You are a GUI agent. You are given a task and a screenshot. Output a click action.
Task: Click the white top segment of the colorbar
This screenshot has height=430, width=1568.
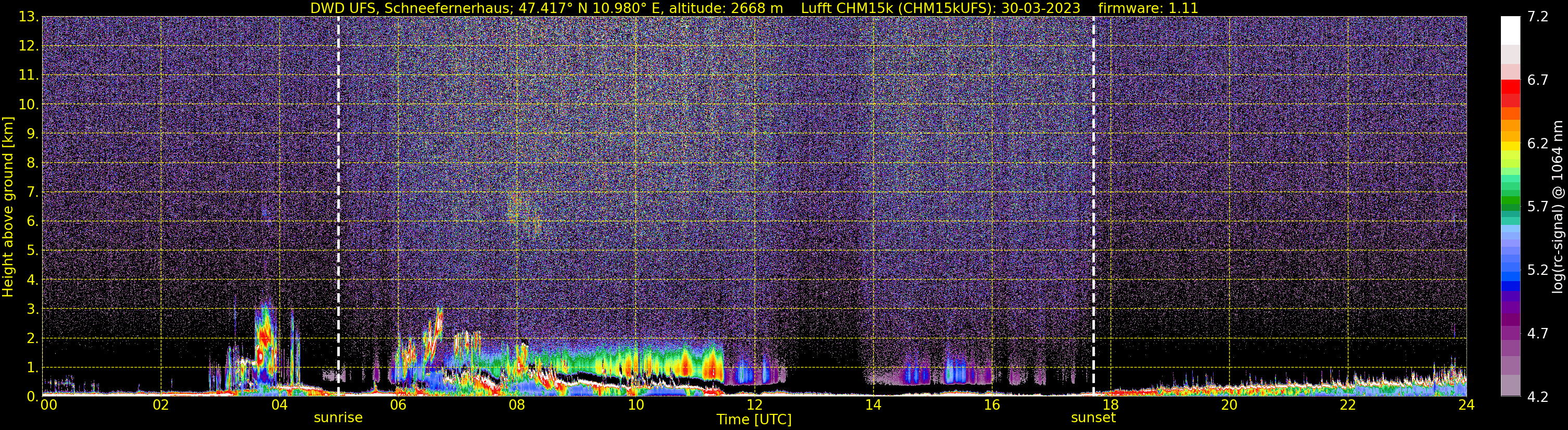1511,30
